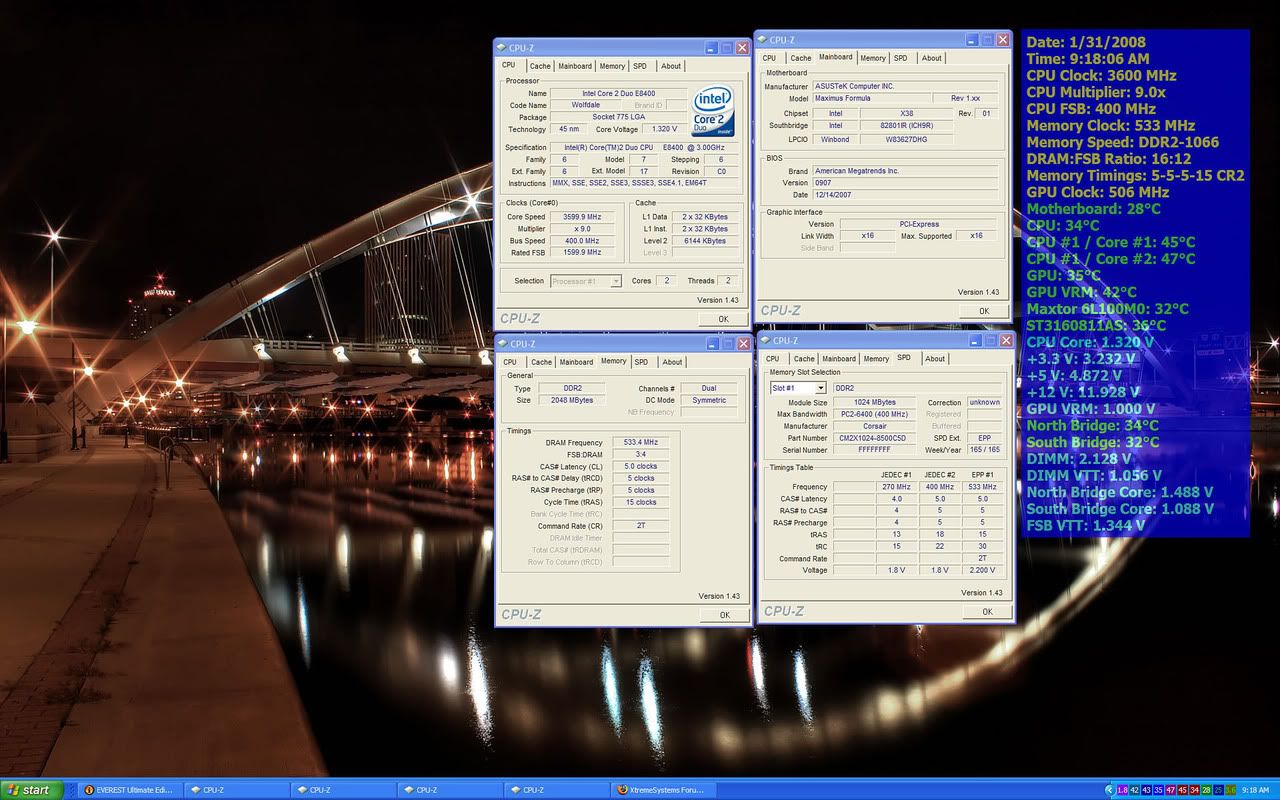Click the purple 1.8 tray icon

(x=1123, y=790)
